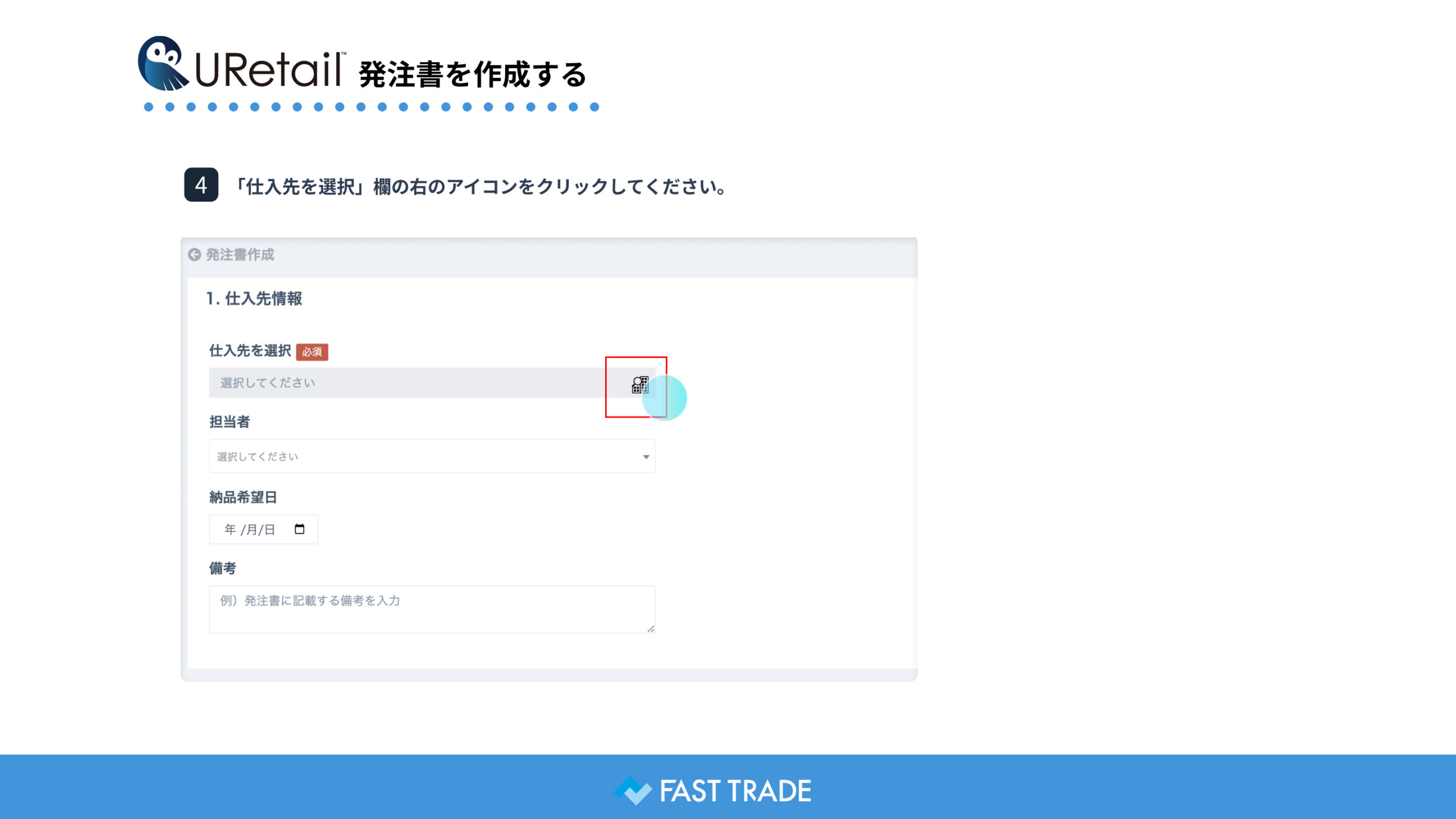Open the 仕入先を選択 selection field
Screen dimensions: 1456x819
pyautogui.click(x=409, y=383)
